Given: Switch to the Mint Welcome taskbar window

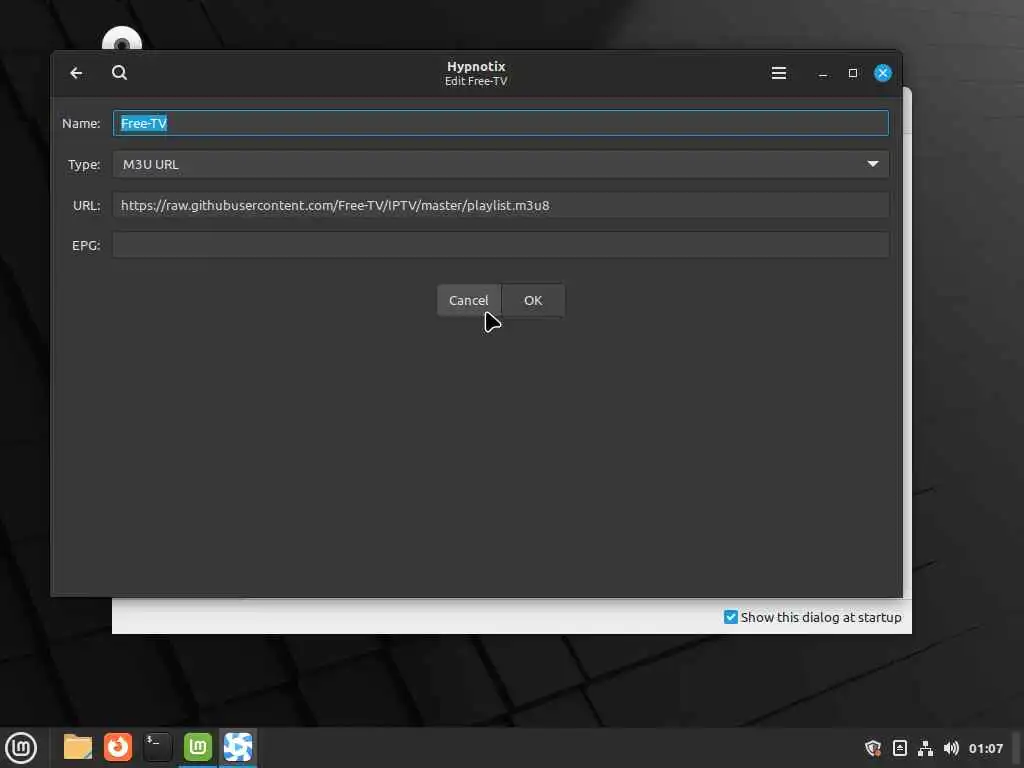Looking at the screenshot, I should point(198,747).
